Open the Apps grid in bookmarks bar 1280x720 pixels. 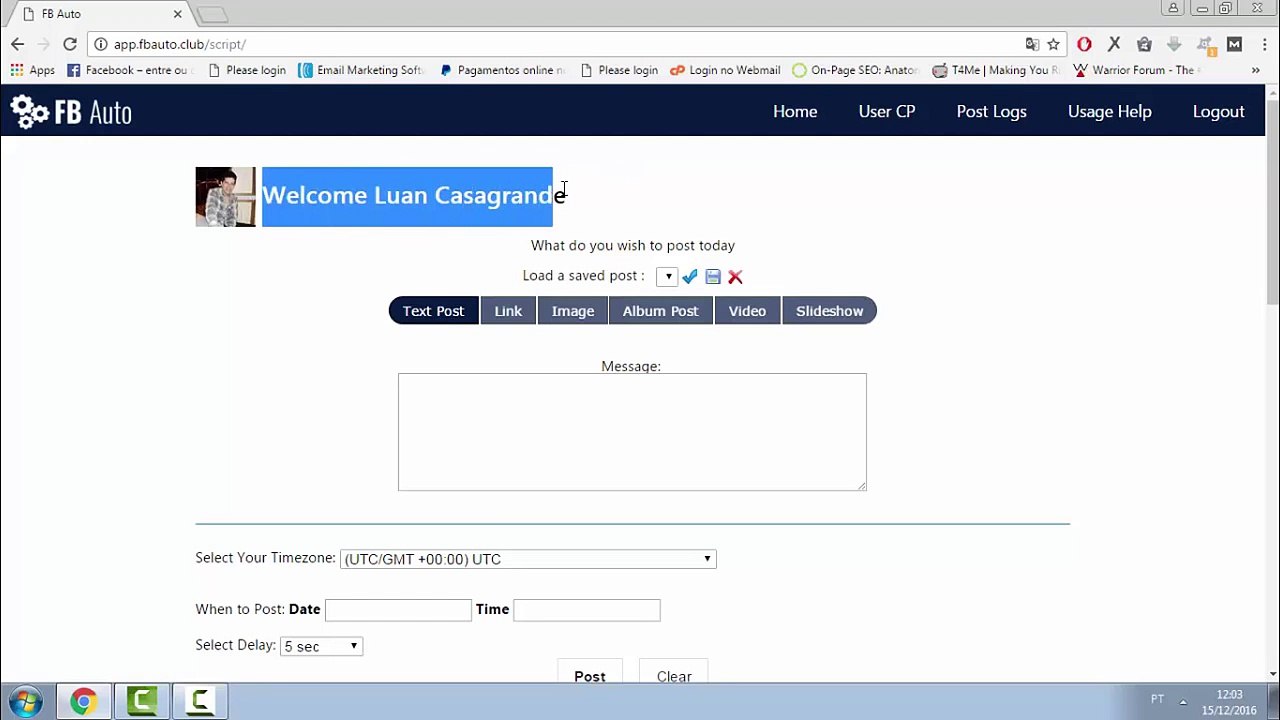click(33, 70)
